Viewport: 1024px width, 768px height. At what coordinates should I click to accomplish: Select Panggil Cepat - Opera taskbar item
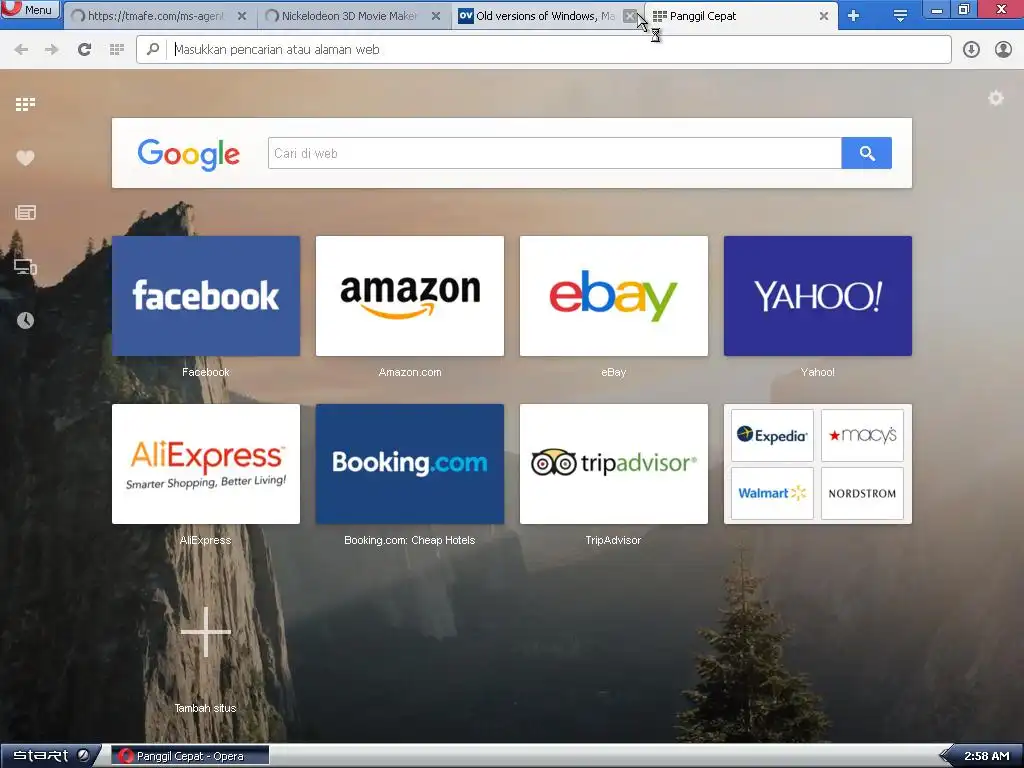[189, 756]
